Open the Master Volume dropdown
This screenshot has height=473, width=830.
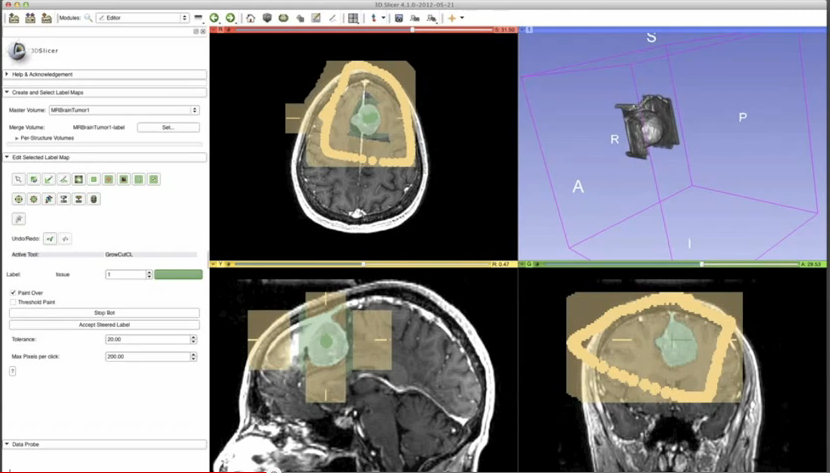pyautogui.click(x=123, y=110)
